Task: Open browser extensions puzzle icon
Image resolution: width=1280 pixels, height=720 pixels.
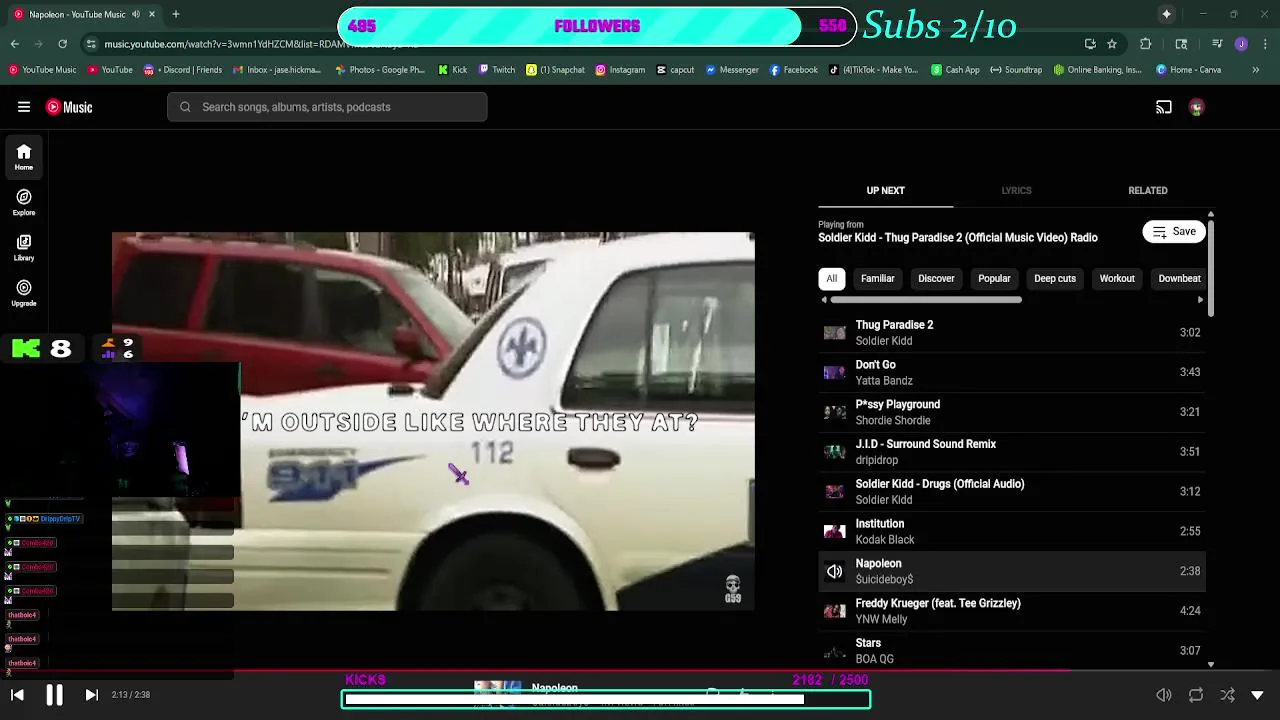Action: 1146,44
